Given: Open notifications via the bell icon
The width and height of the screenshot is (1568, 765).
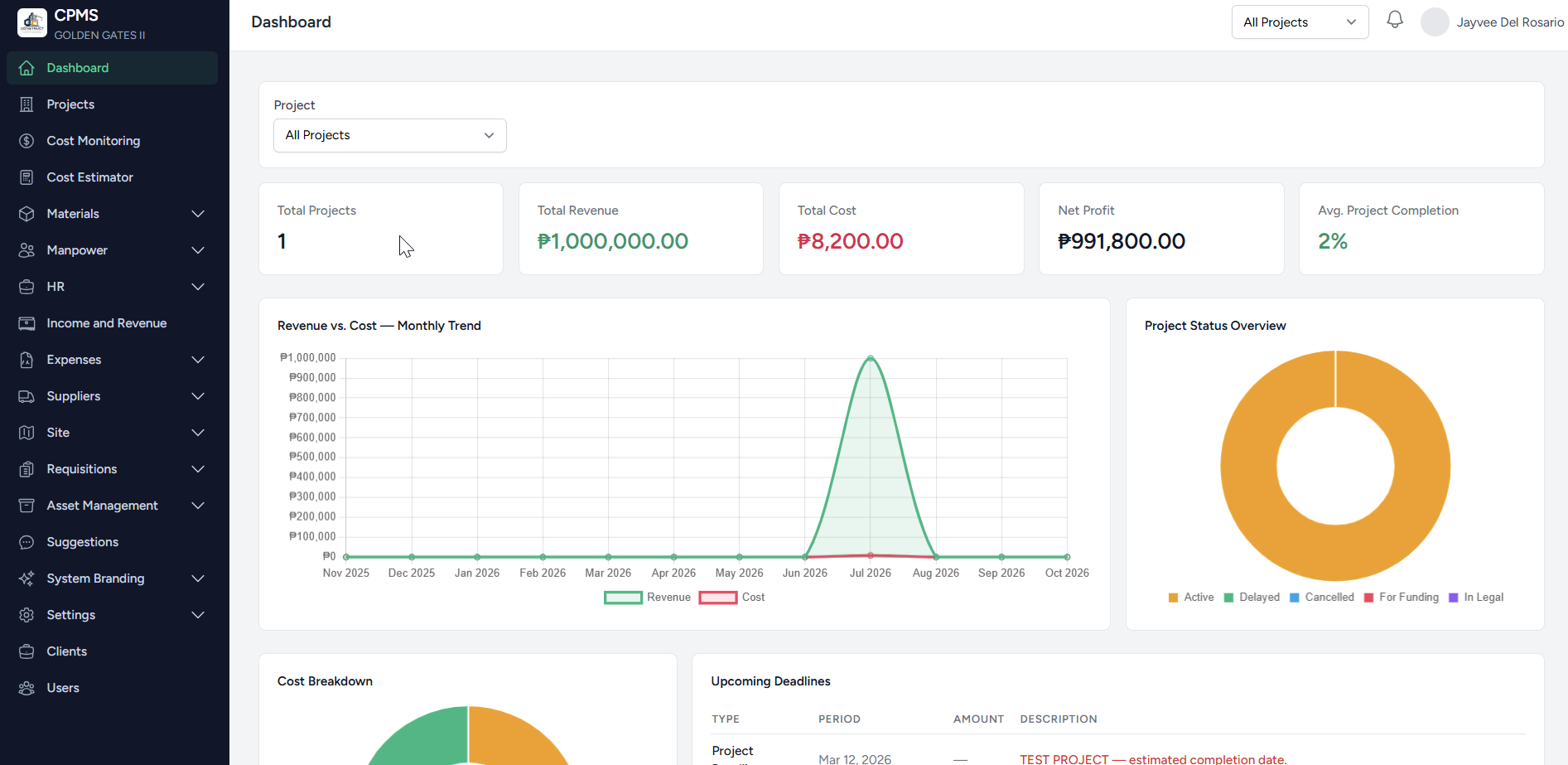Looking at the screenshot, I should click(x=1395, y=20).
